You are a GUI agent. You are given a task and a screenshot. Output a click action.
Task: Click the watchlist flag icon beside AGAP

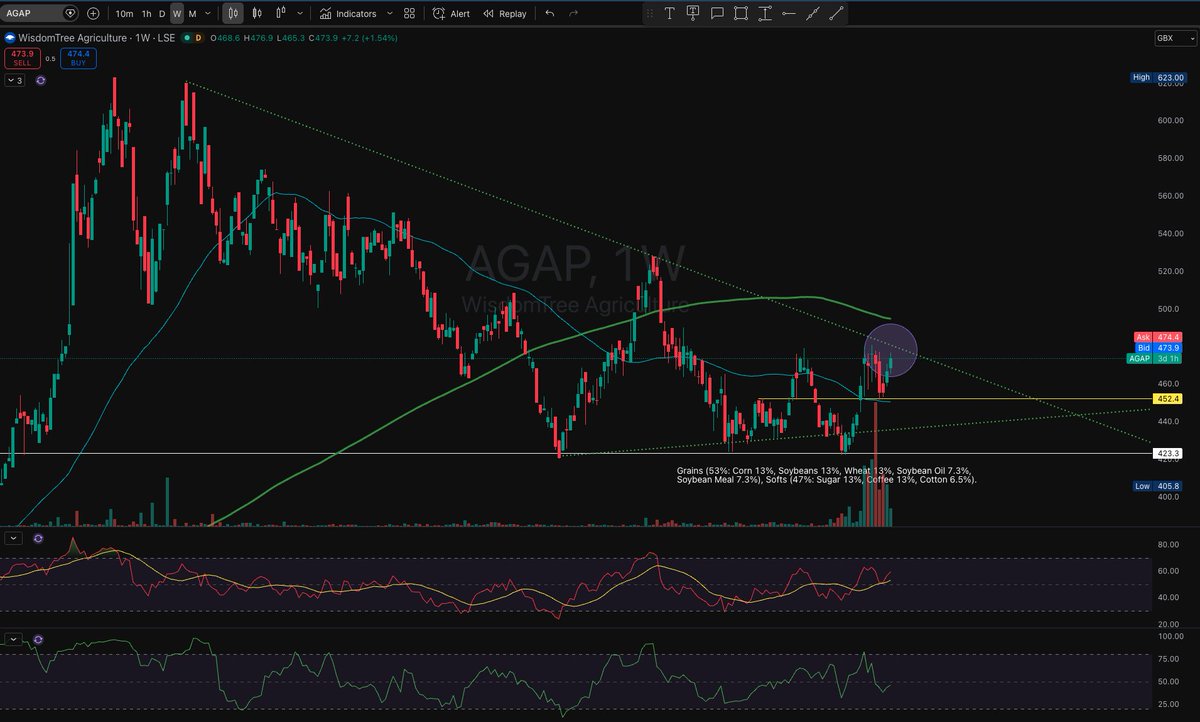click(69, 13)
